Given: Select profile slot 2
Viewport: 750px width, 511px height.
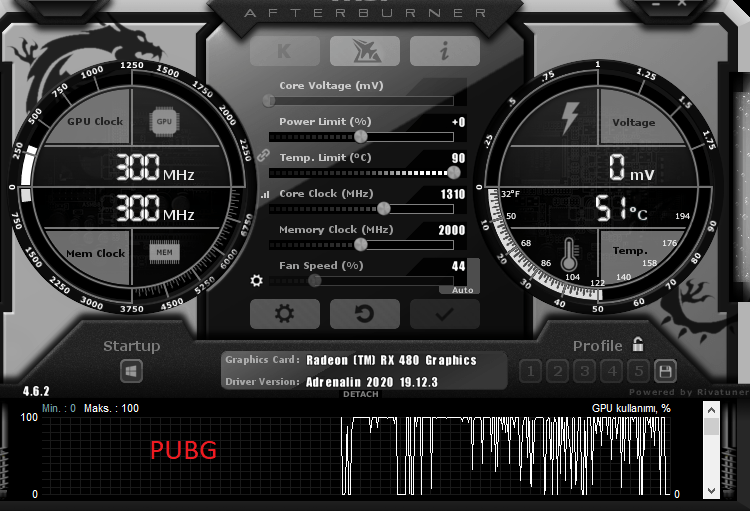Looking at the screenshot, I should tap(558, 371).
